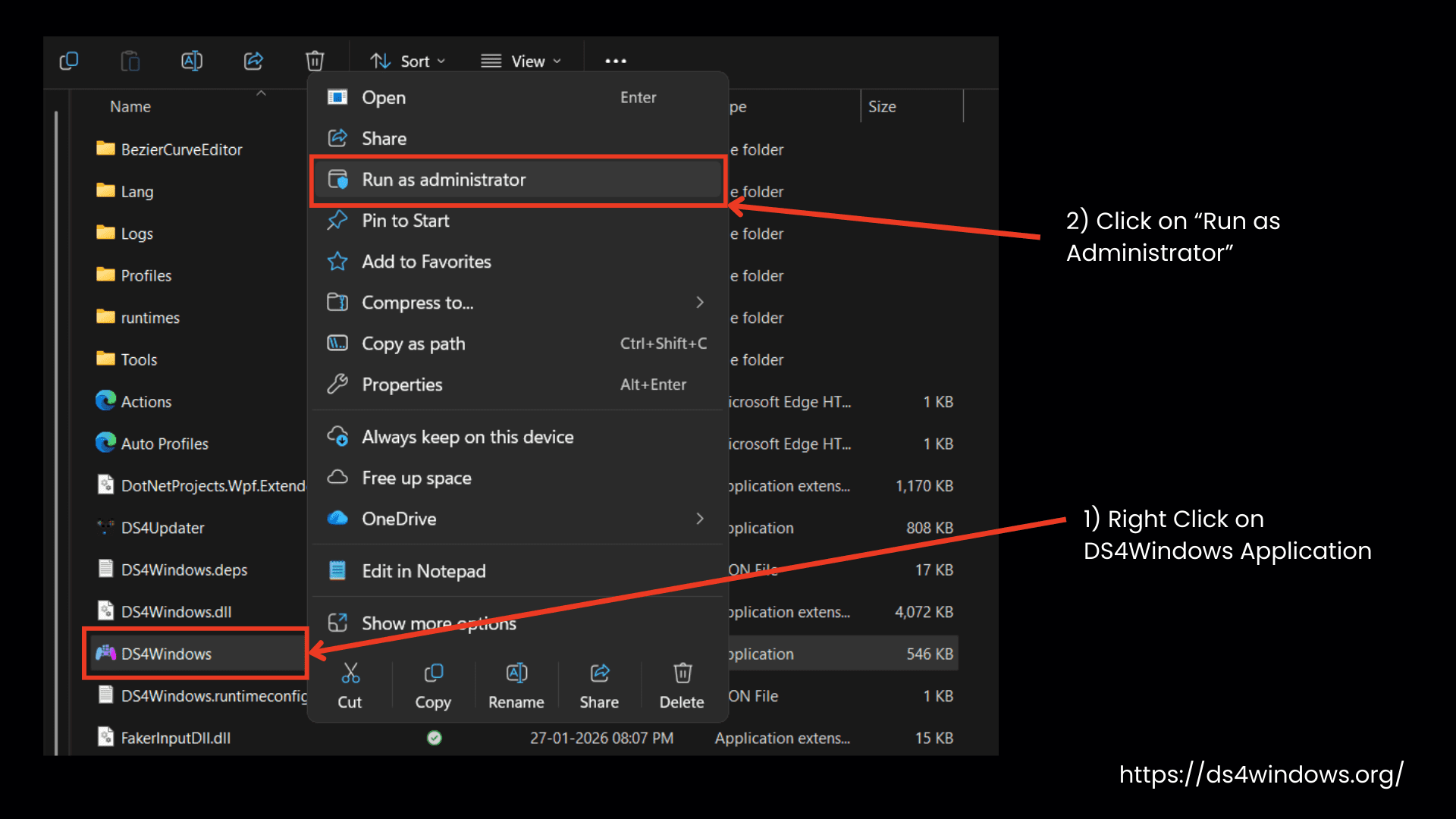Image resolution: width=1456 pixels, height=819 pixels.
Task: Click the Delete trash icon in toolbar
Action: [x=315, y=61]
